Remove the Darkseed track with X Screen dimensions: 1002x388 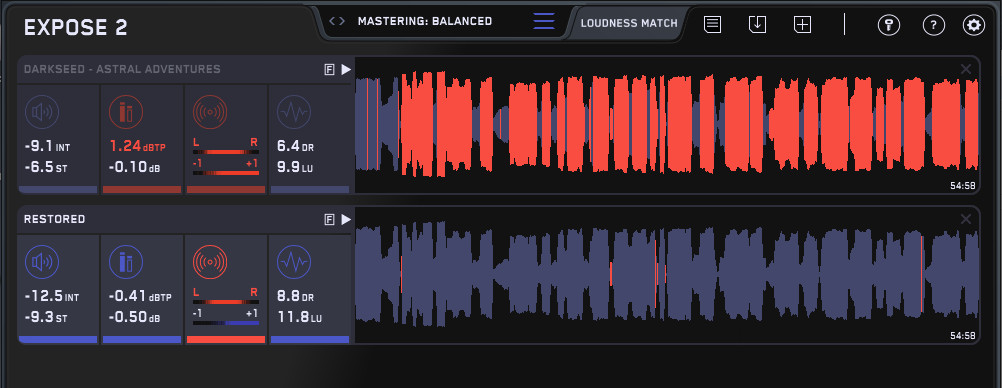tap(966, 69)
